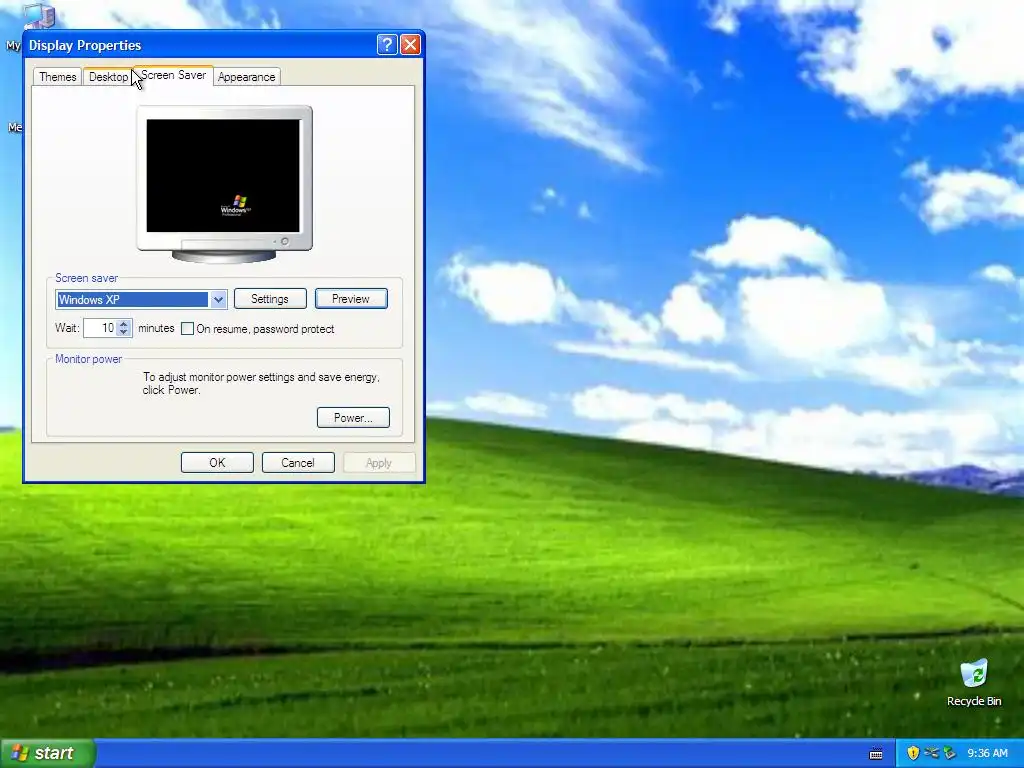Click the screen saver monitor preview image
The image size is (1024, 768).
click(224, 184)
